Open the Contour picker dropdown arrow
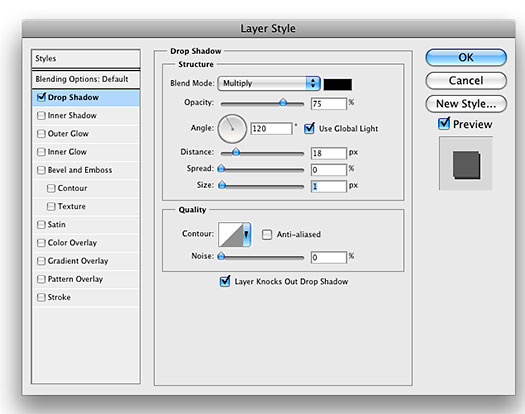525x414 pixels. [246, 234]
